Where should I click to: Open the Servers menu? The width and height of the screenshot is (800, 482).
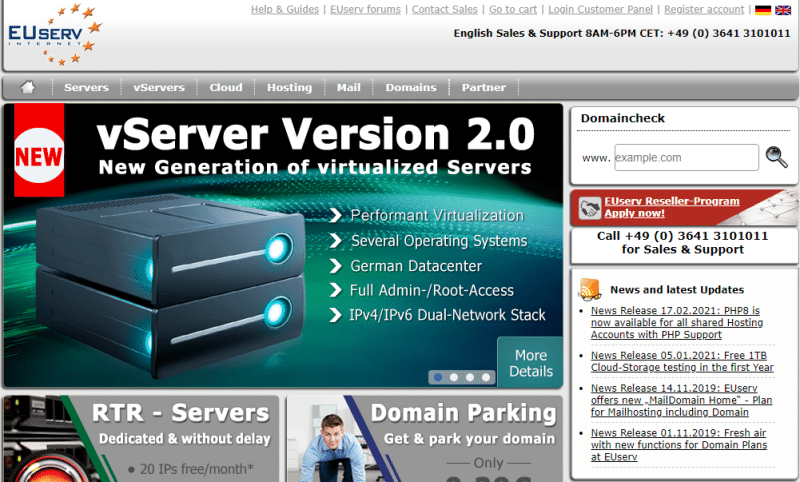tap(86, 87)
